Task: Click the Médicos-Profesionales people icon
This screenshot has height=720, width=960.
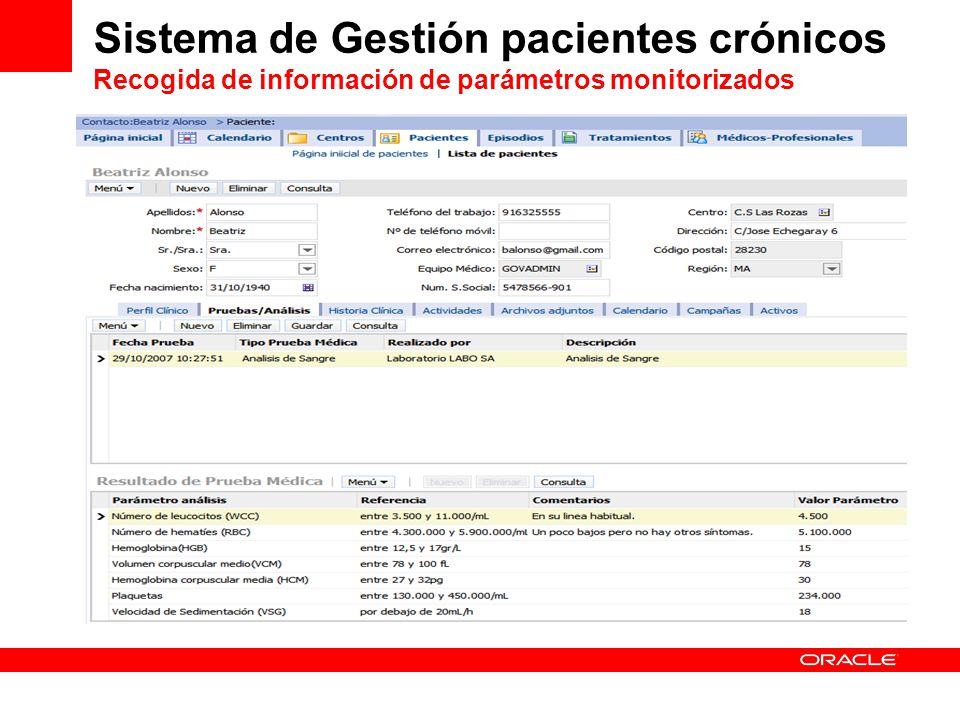Action: point(697,138)
